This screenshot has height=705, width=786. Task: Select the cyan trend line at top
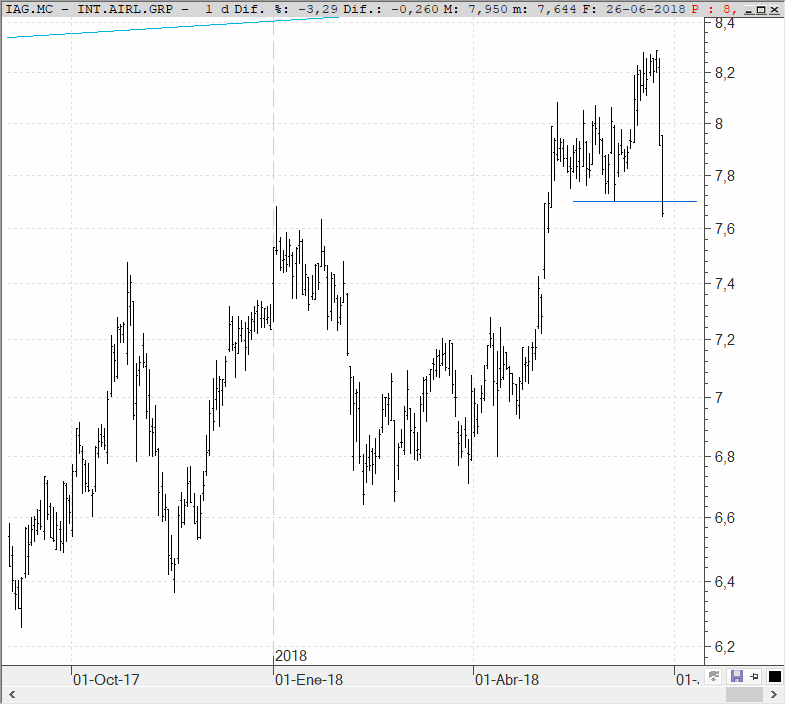[x=173, y=27]
